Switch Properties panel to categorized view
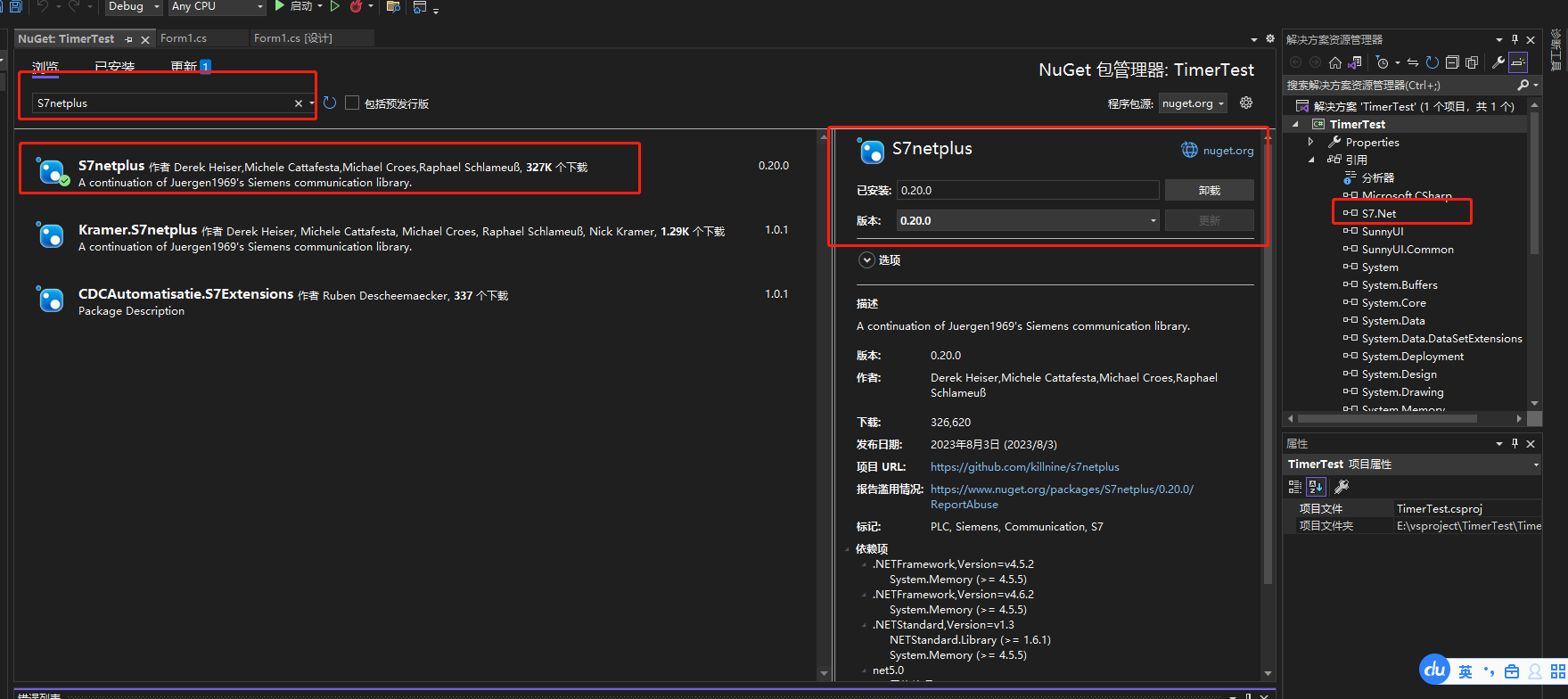The height and width of the screenshot is (699, 1568). tap(1295, 487)
